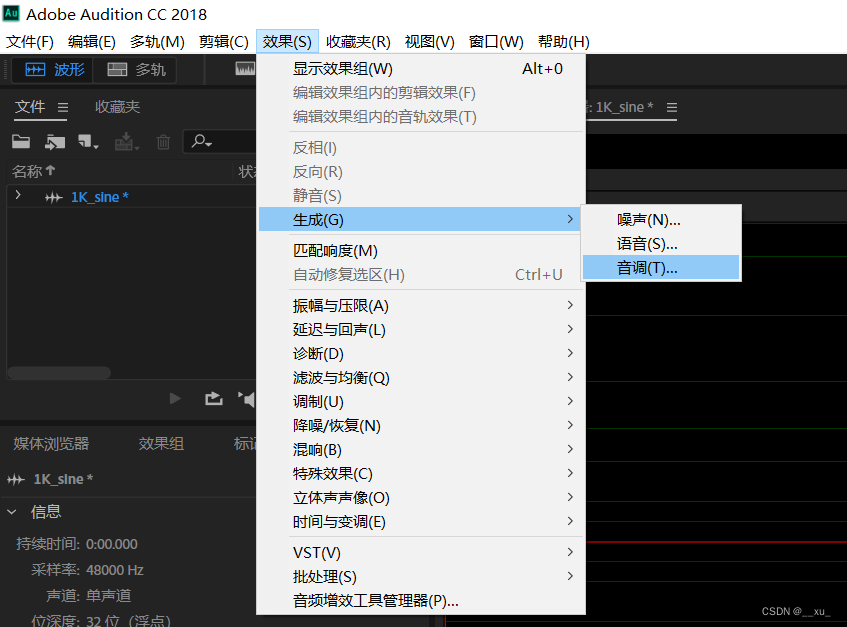This screenshot has height=627, width=847.
Task: Click the spectral display icon in toolbar
Action: [245, 68]
